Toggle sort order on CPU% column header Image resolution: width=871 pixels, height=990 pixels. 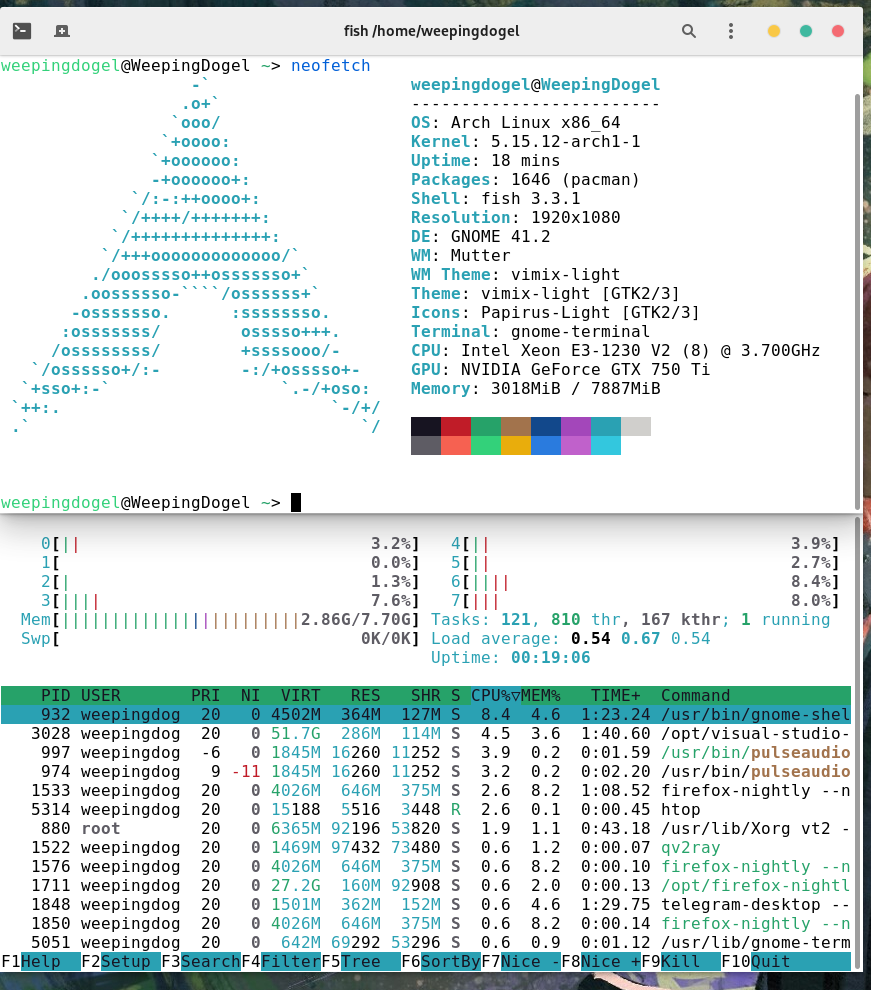[x=495, y=695]
